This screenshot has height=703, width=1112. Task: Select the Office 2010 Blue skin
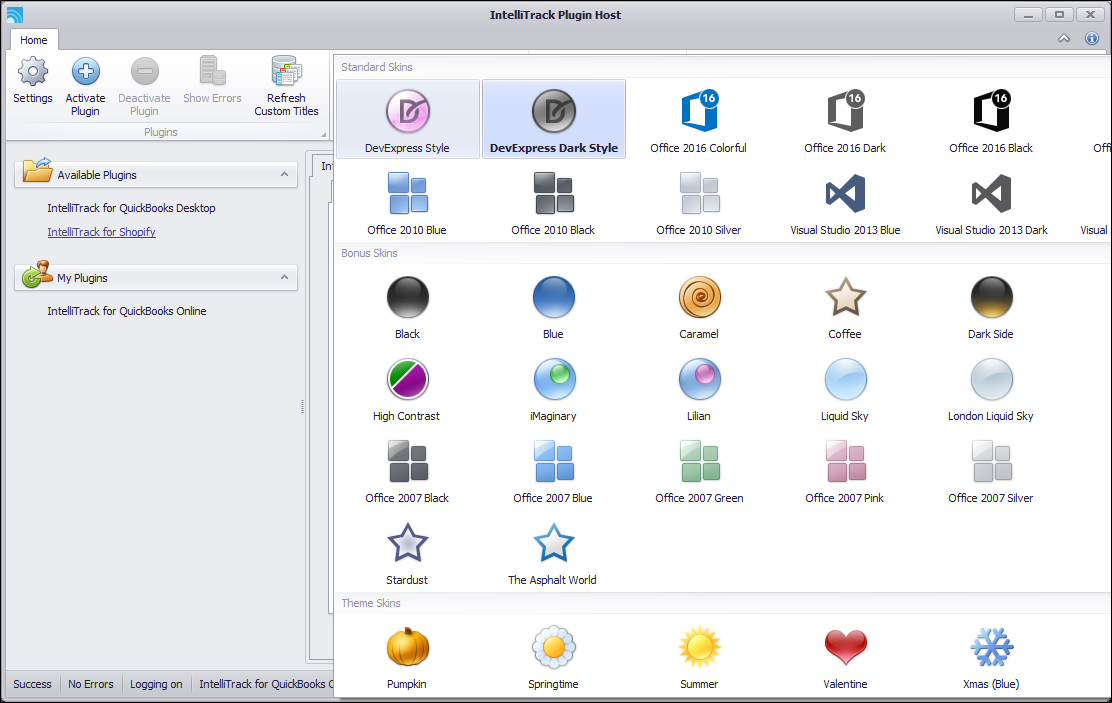tap(407, 202)
